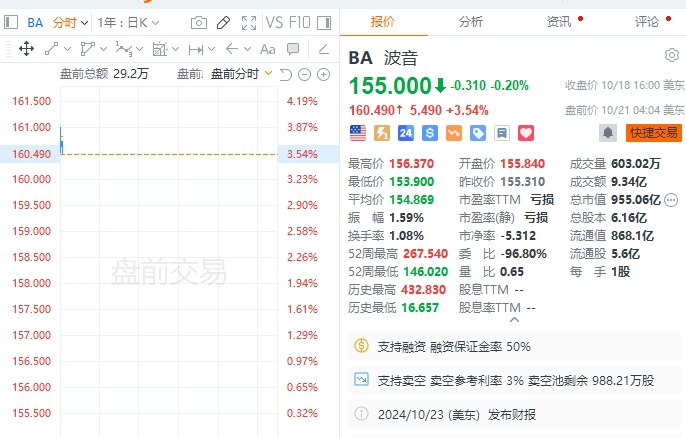Click the 历史最高 432.830 value
686x437 pixels.
point(424,290)
